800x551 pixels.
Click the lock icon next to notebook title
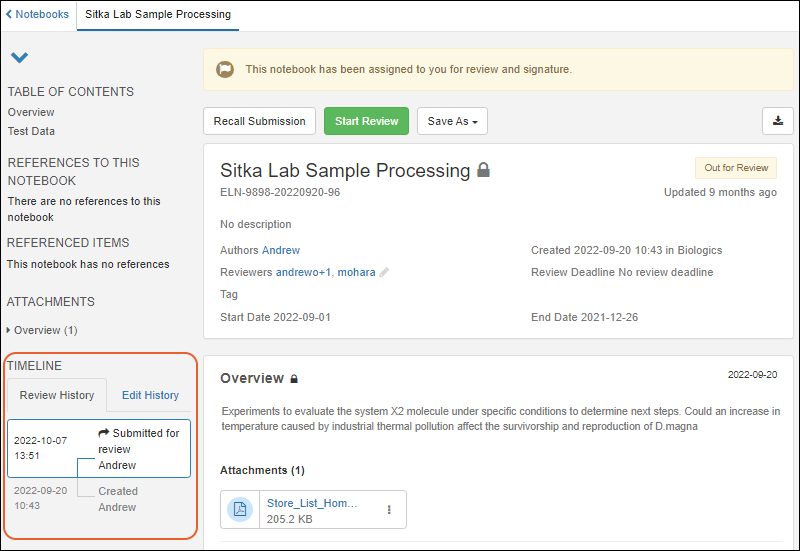click(484, 171)
